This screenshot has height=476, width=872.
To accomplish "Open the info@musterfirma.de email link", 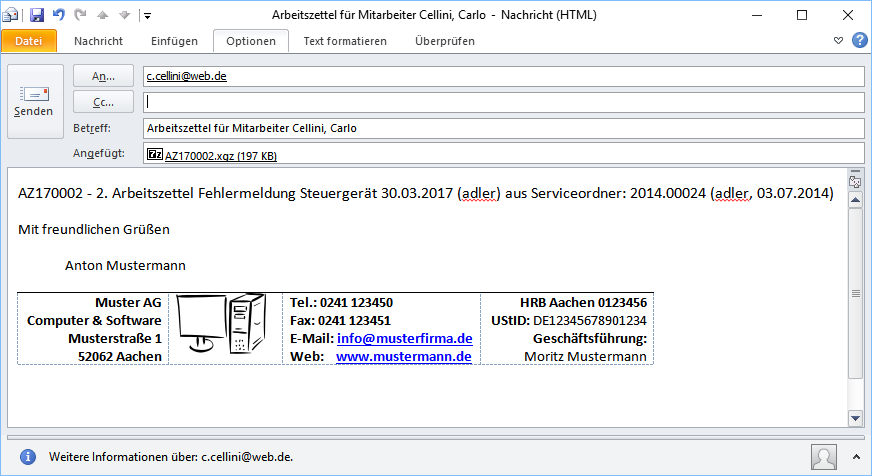I will [404, 338].
